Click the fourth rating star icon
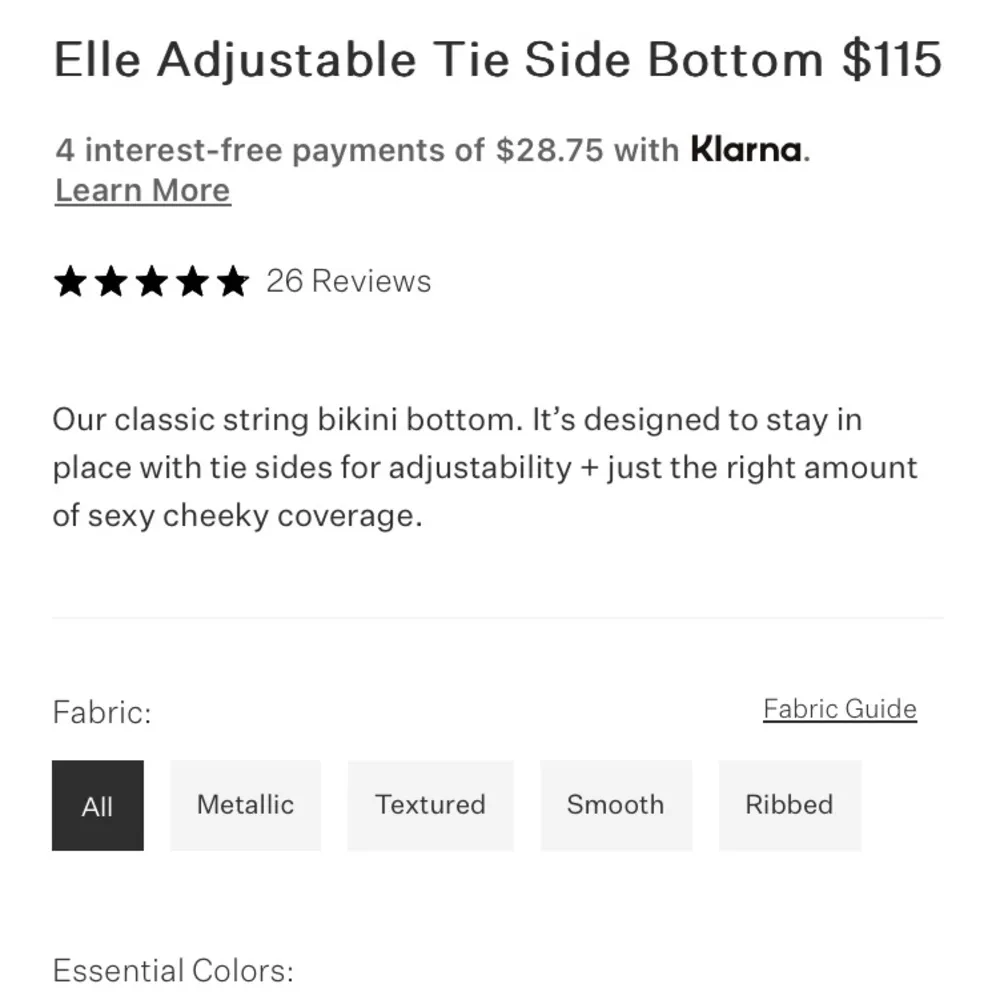Image resolution: width=1000 pixels, height=1000 pixels. [x=190, y=282]
